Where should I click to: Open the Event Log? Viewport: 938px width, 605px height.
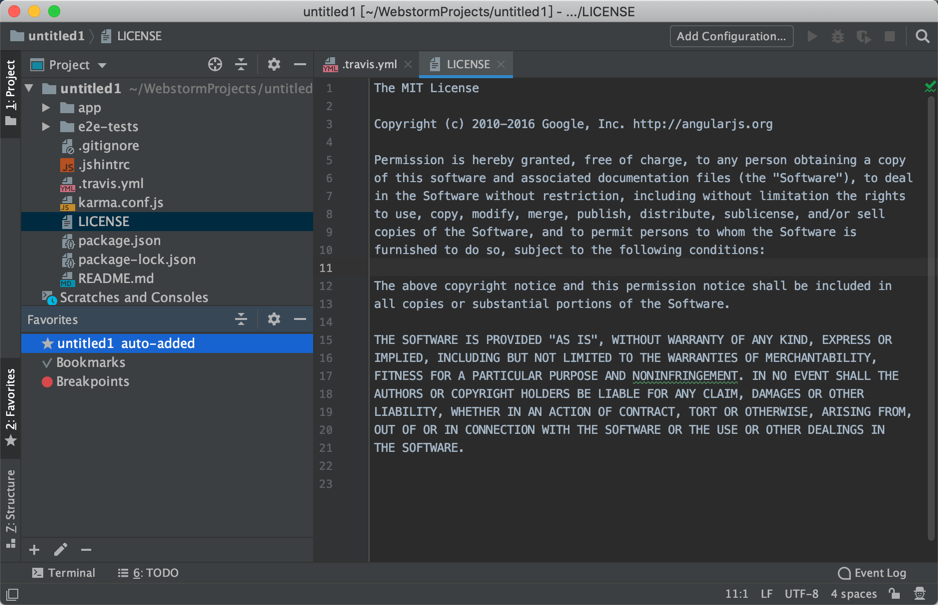pyautogui.click(x=873, y=572)
